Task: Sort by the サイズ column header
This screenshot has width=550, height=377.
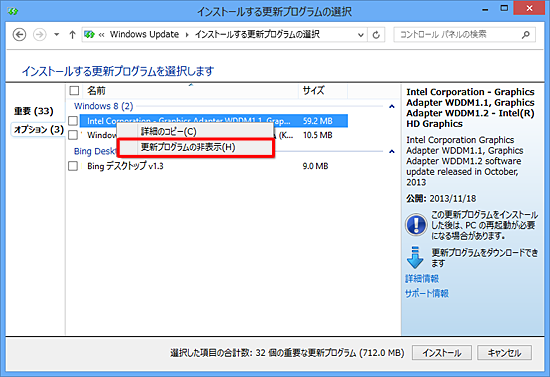Action: [323, 91]
